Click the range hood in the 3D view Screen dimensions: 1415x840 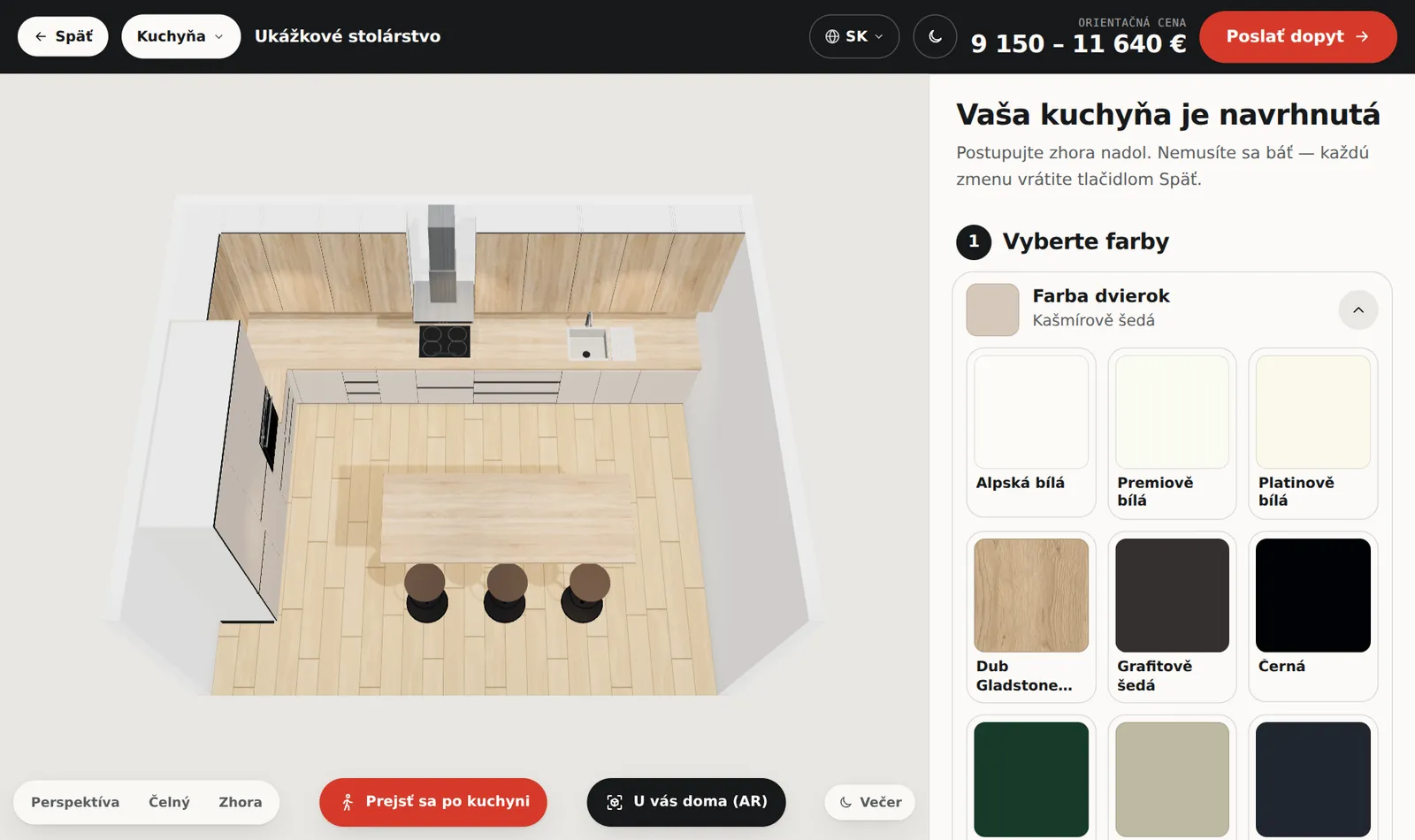tap(441, 265)
